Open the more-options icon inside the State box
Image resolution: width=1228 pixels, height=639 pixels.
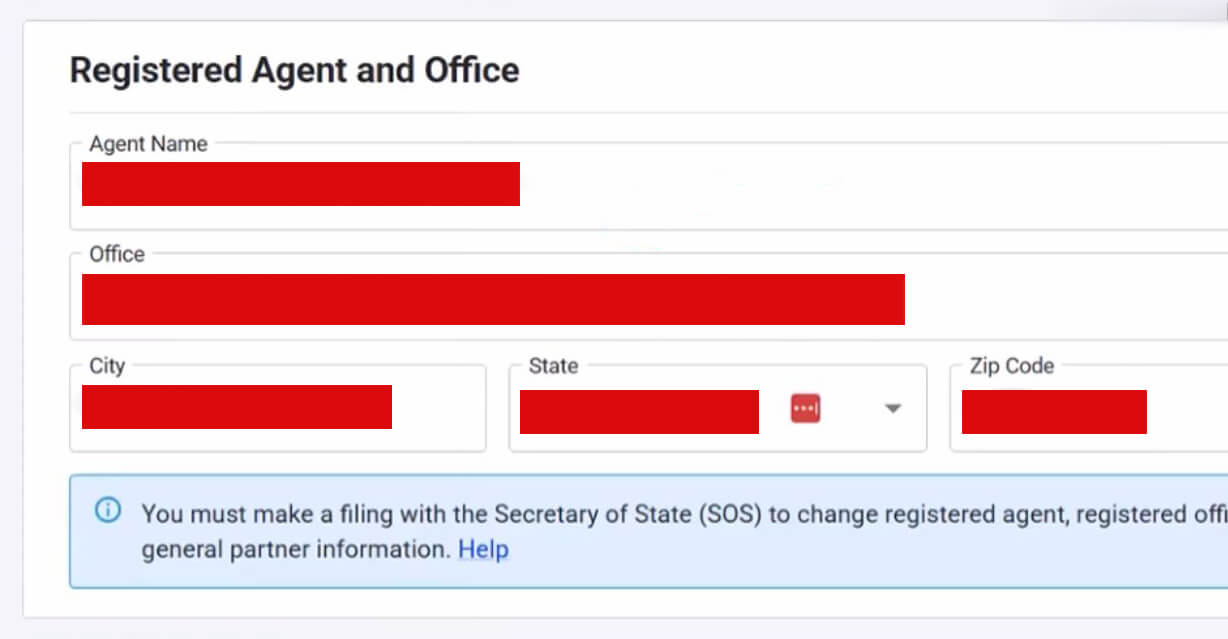805,409
